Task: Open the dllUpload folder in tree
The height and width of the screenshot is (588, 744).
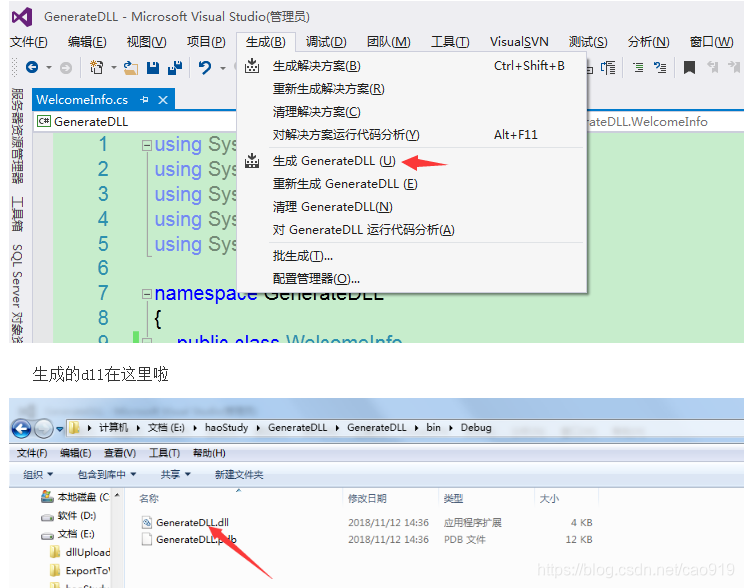Action: (80, 552)
